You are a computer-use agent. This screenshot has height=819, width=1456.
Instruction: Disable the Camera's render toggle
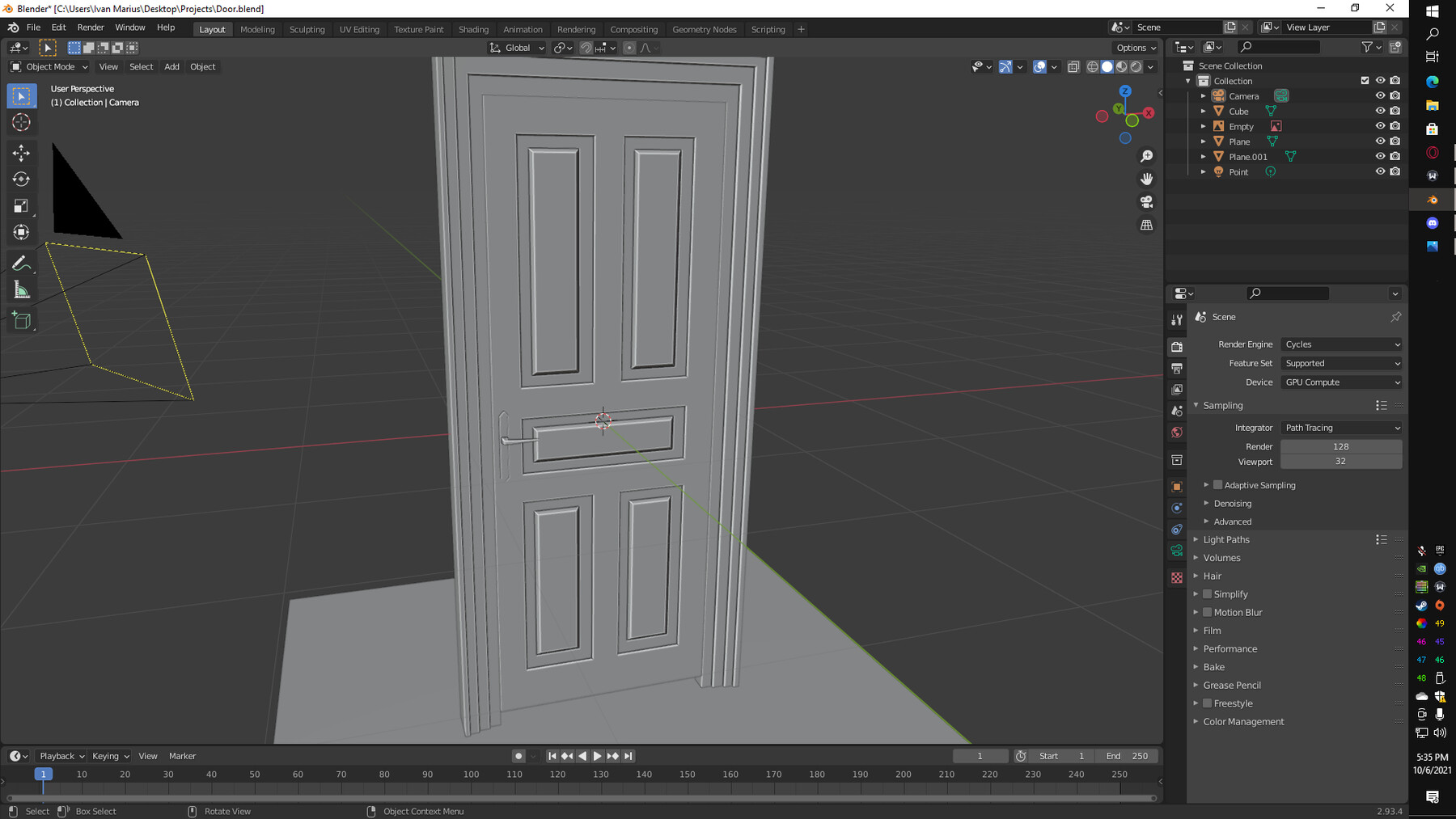(1395, 95)
